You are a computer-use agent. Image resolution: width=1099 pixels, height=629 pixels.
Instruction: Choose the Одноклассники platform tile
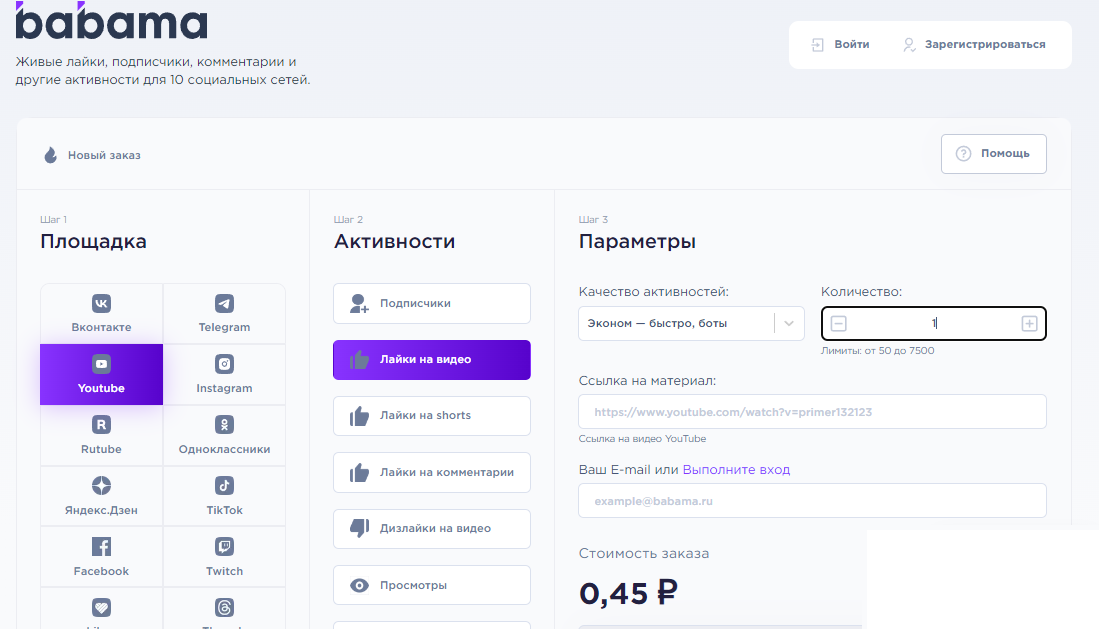pos(224,435)
